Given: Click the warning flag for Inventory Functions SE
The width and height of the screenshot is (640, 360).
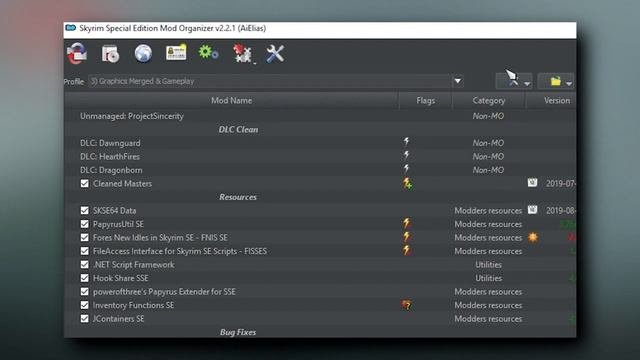Looking at the screenshot, I should coord(407,305).
